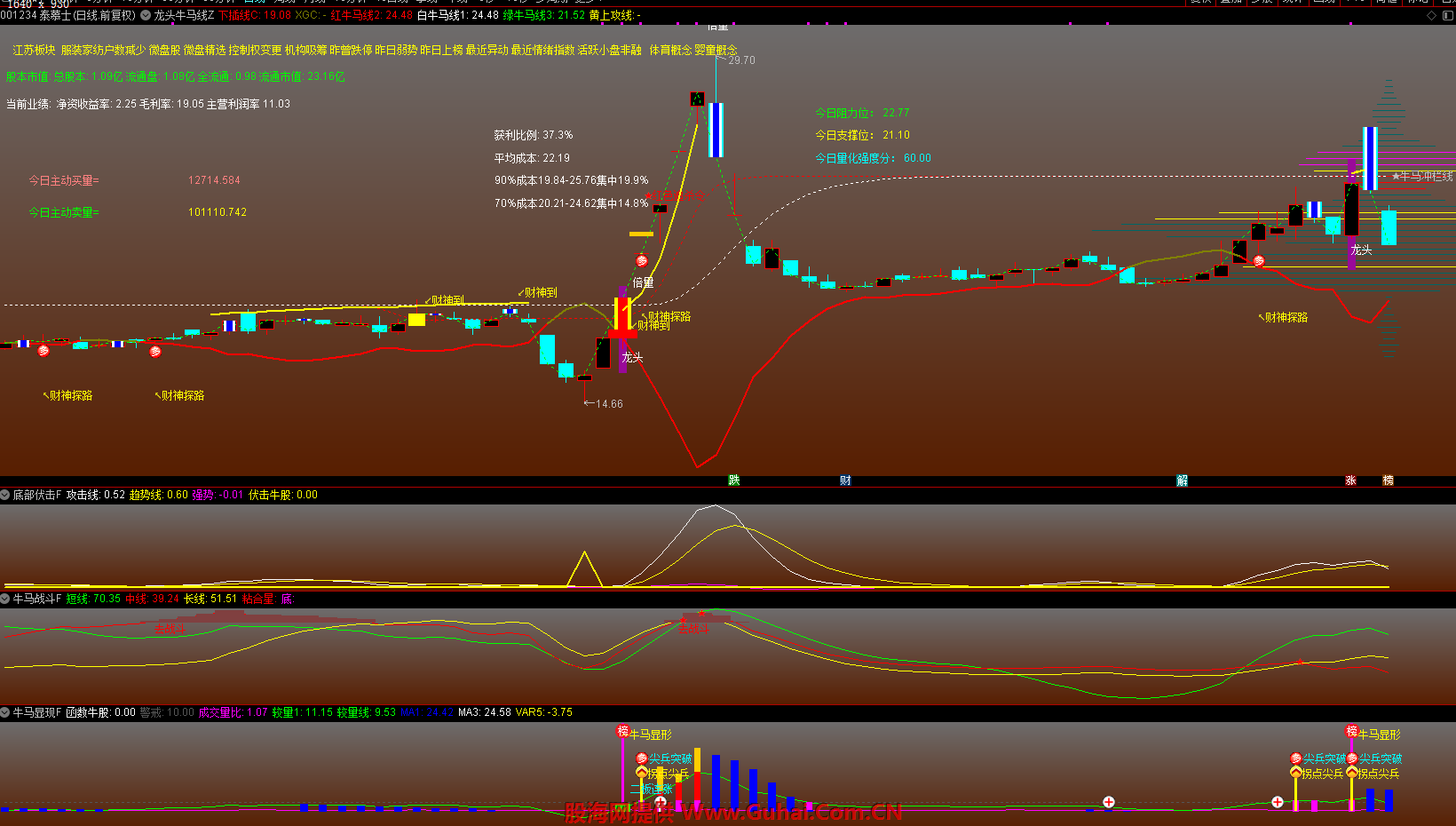1456x826 pixels.
Task: Expand the 牛马显现F indicator dropdown
Action: [x=5, y=712]
